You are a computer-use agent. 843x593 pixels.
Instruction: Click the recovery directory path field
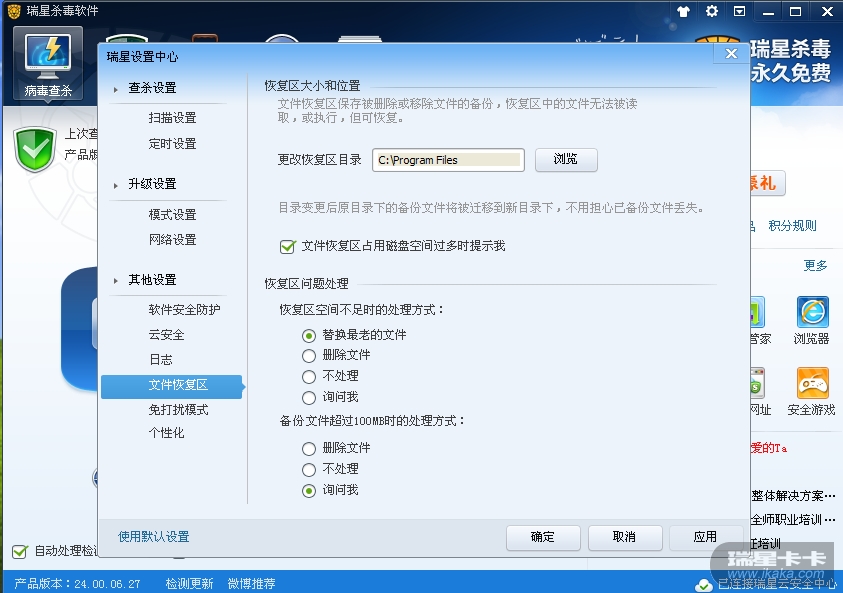pos(448,160)
